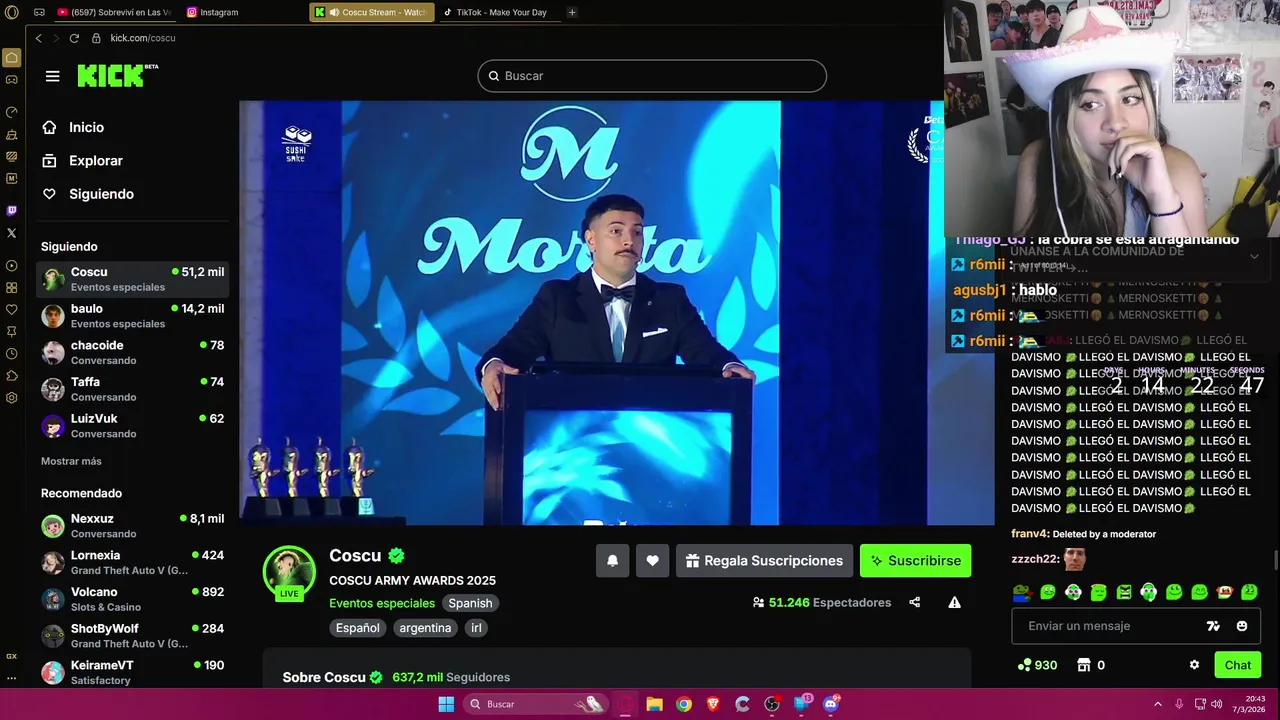1280x720 pixels.
Task: Click the irl tag
Action: pyautogui.click(x=476, y=628)
